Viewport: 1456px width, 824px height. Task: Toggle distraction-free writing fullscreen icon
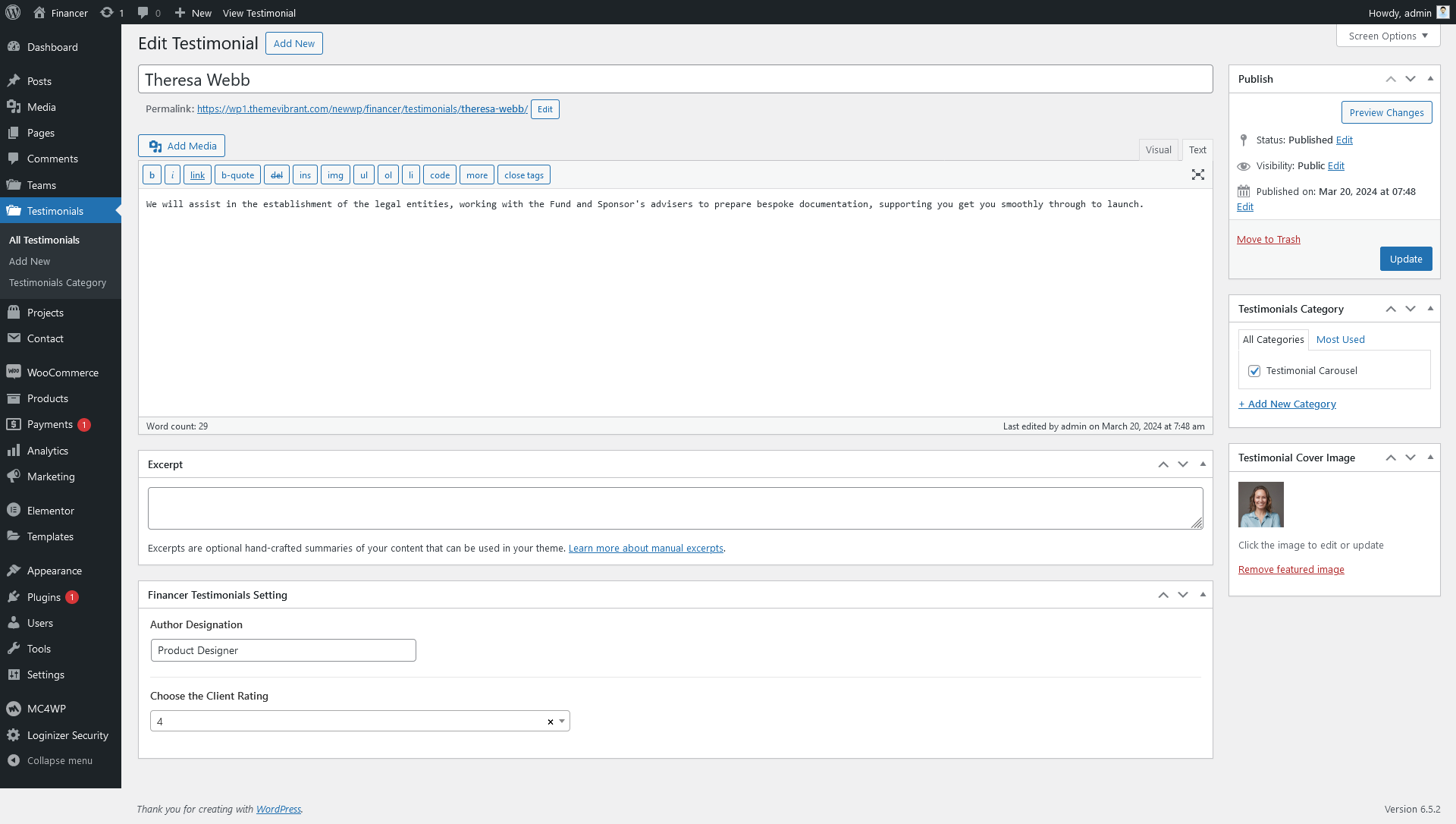[1197, 175]
